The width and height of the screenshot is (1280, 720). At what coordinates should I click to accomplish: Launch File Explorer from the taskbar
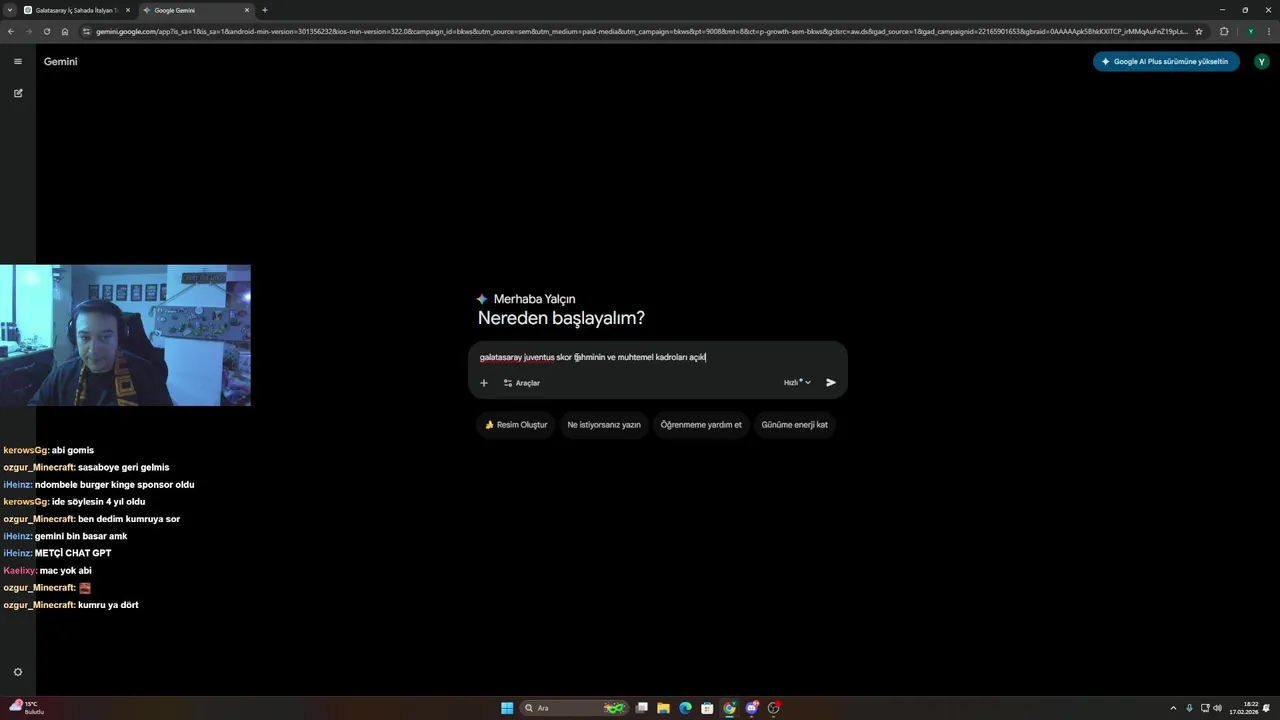(x=663, y=708)
